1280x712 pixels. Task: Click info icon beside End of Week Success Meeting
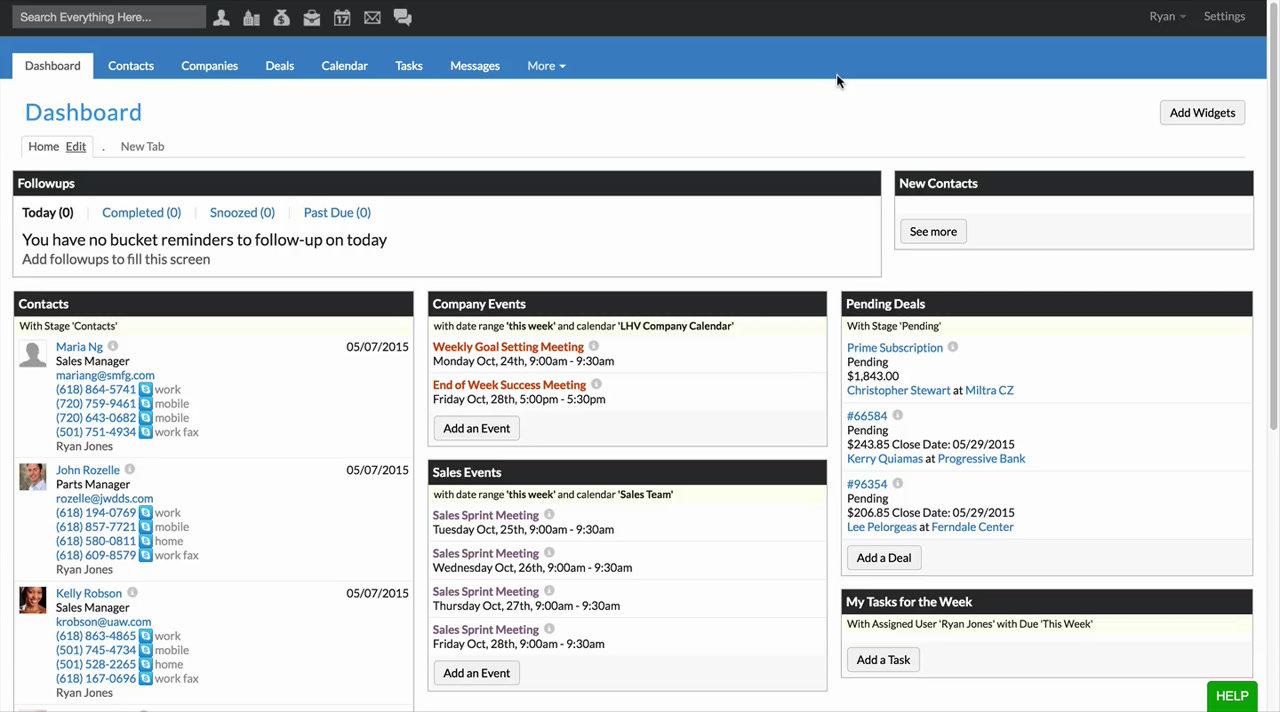point(597,384)
